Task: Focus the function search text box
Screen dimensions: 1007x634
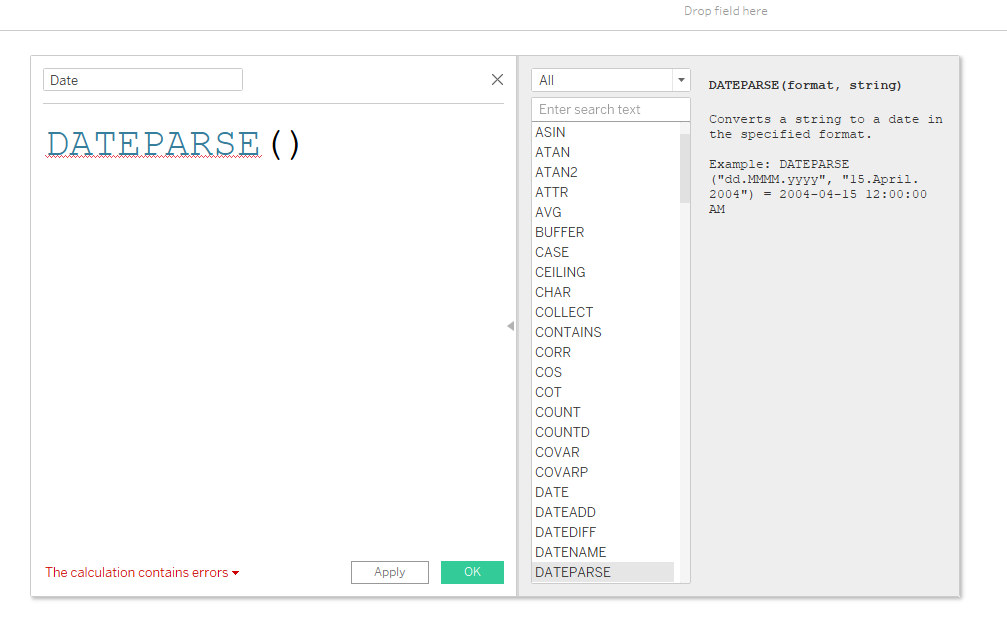Action: 610,109
